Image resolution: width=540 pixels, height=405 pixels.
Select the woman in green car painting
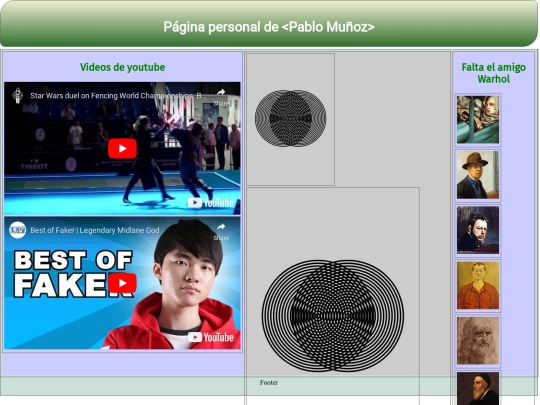point(478,120)
